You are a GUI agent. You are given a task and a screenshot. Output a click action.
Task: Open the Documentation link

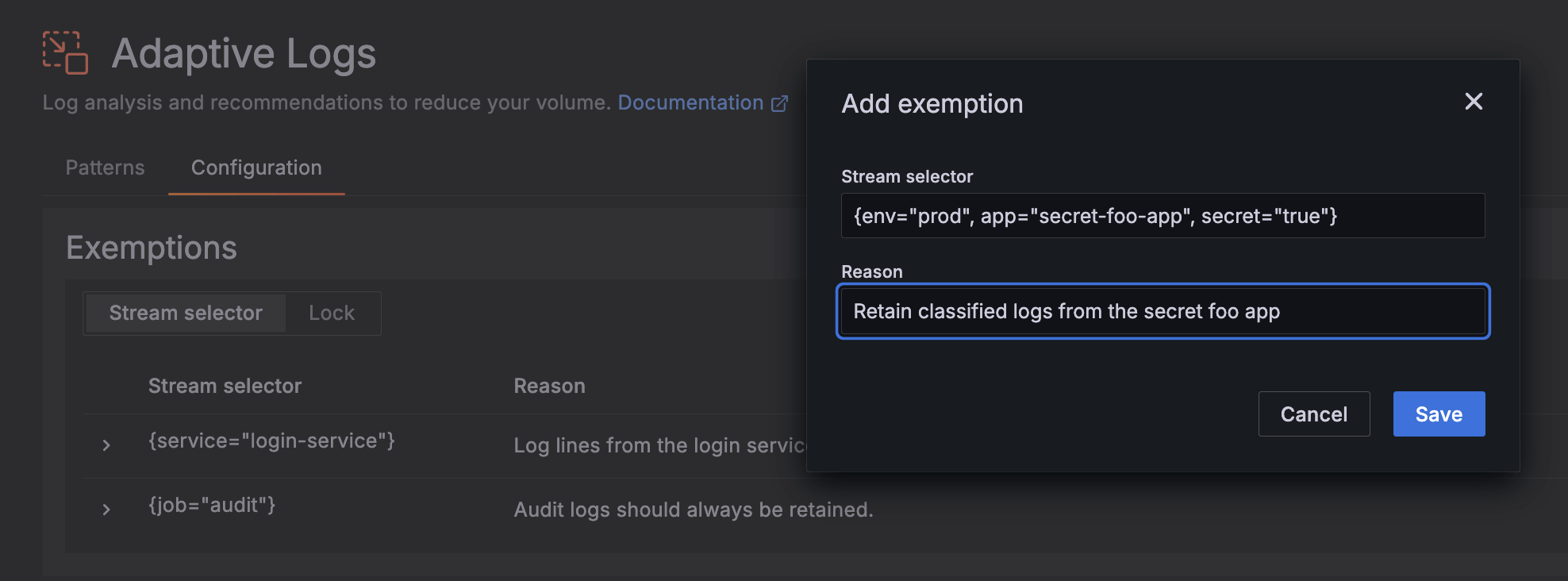tap(690, 103)
